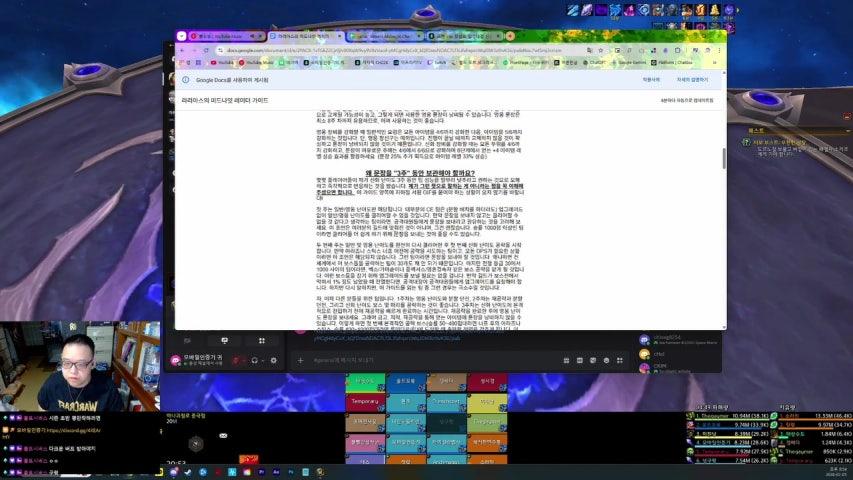This screenshot has height=480, width=853.
Task: Open a new browser tab
Action: click(510, 36)
